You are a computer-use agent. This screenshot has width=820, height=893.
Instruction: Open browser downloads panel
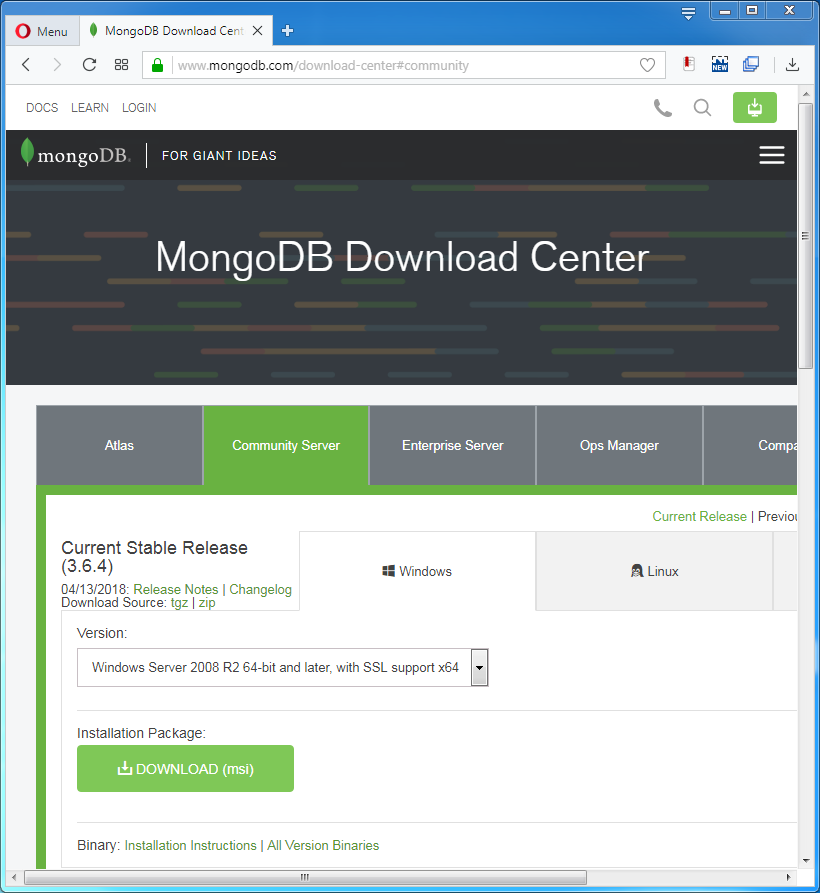coord(792,64)
